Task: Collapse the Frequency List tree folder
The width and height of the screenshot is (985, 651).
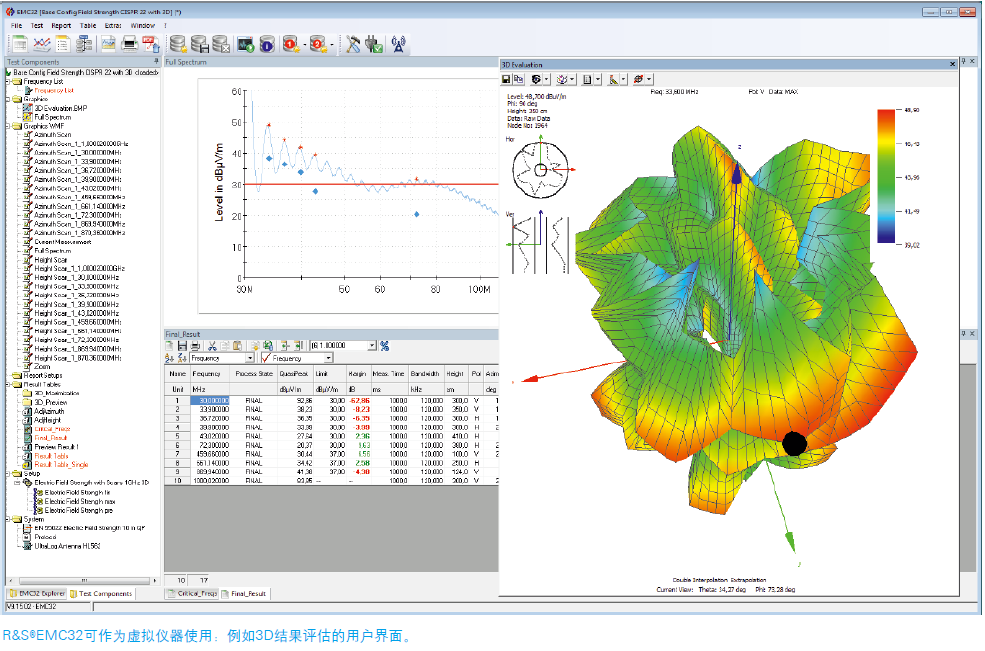Action: point(8,82)
